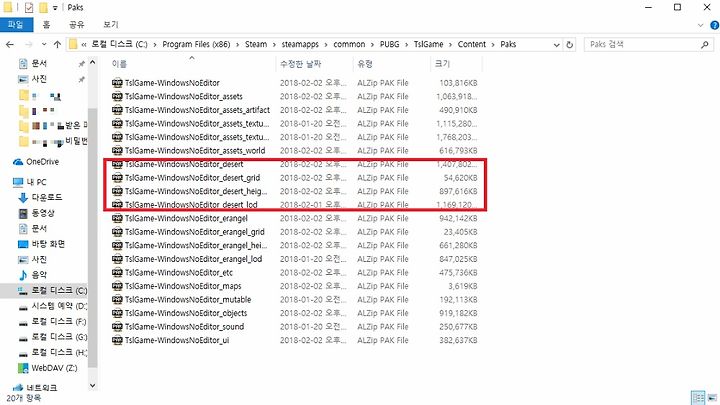This screenshot has width=720, height=405.
Task: Sort by the 유형 column header
Action: [x=365, y=64]
